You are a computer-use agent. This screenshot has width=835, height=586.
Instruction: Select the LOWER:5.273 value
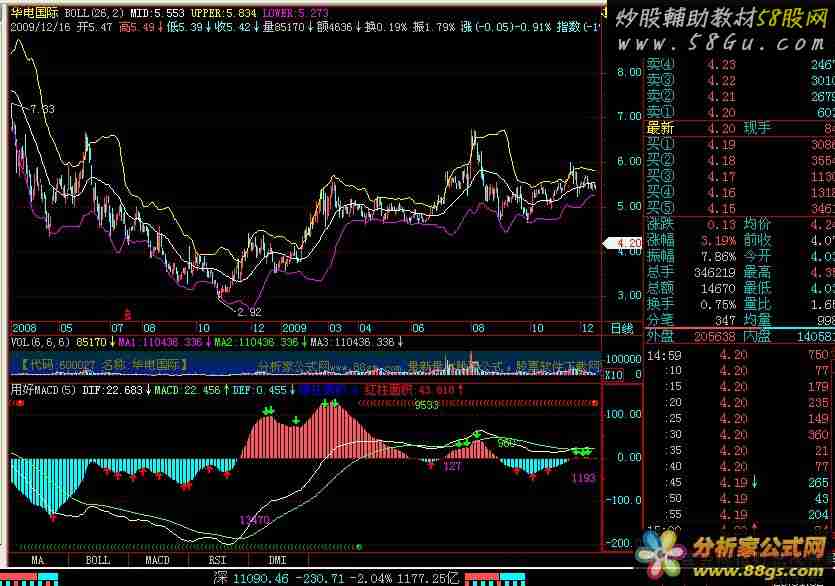coord(296,13)
